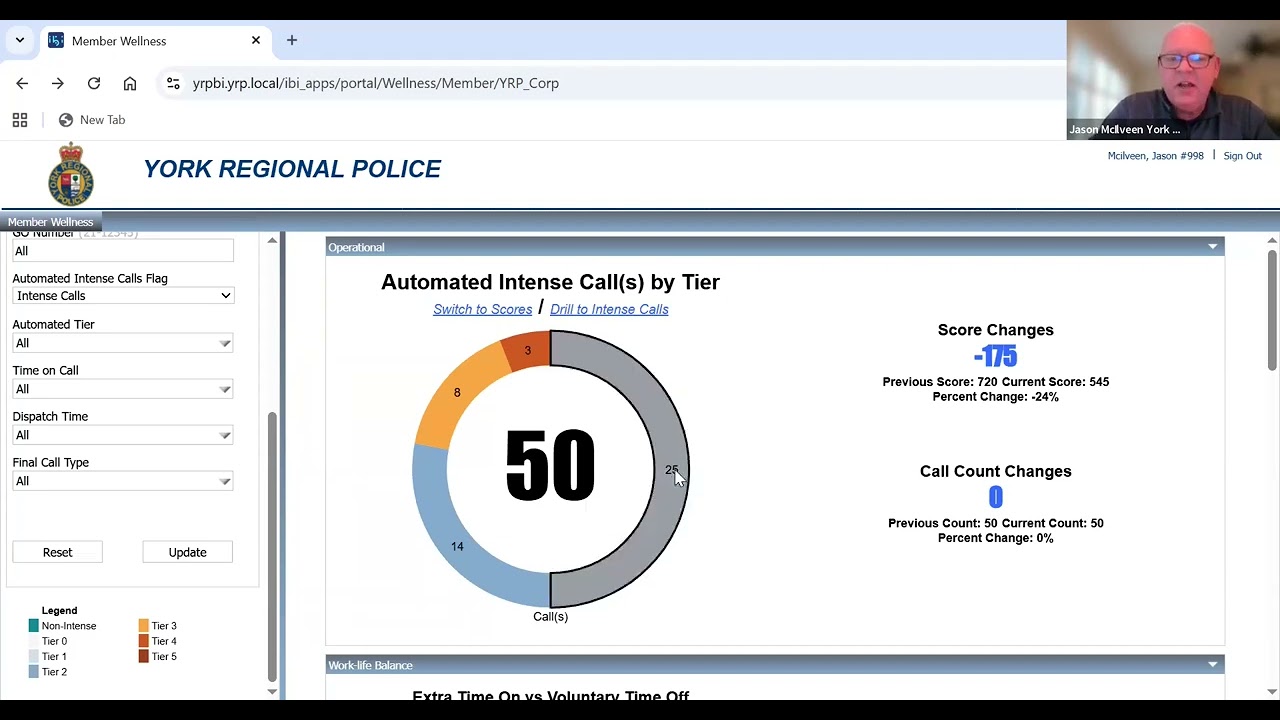Click the filter panel scrollbar thumb

click(271, 546)
